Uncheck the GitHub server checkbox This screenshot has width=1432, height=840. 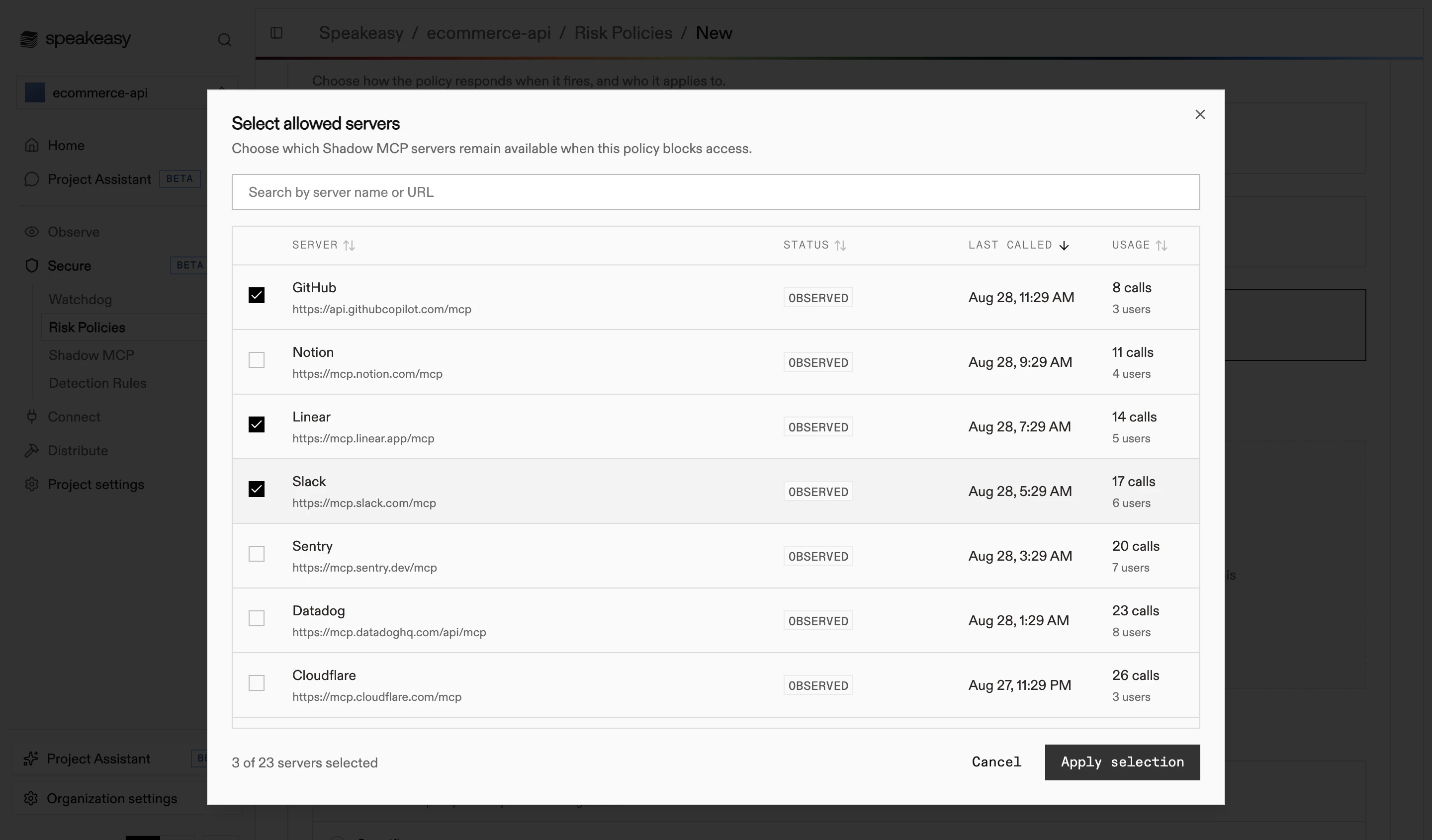256,295
